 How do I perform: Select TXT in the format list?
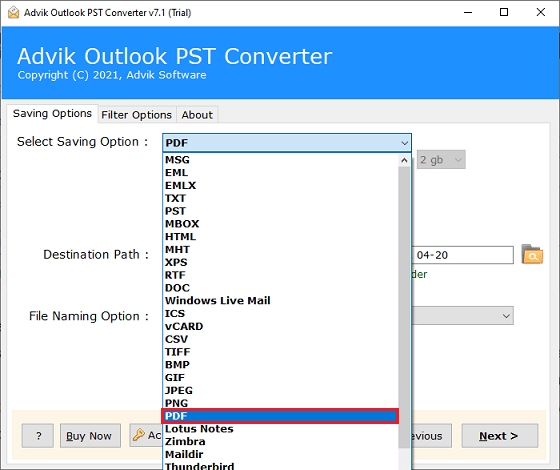[280, 198]
